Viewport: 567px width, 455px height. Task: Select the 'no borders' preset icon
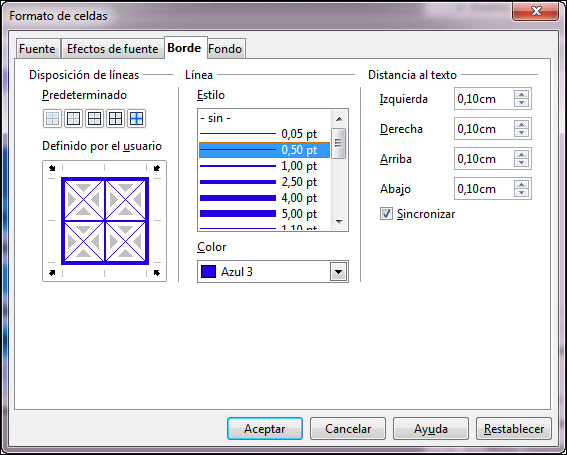(52, 118)
